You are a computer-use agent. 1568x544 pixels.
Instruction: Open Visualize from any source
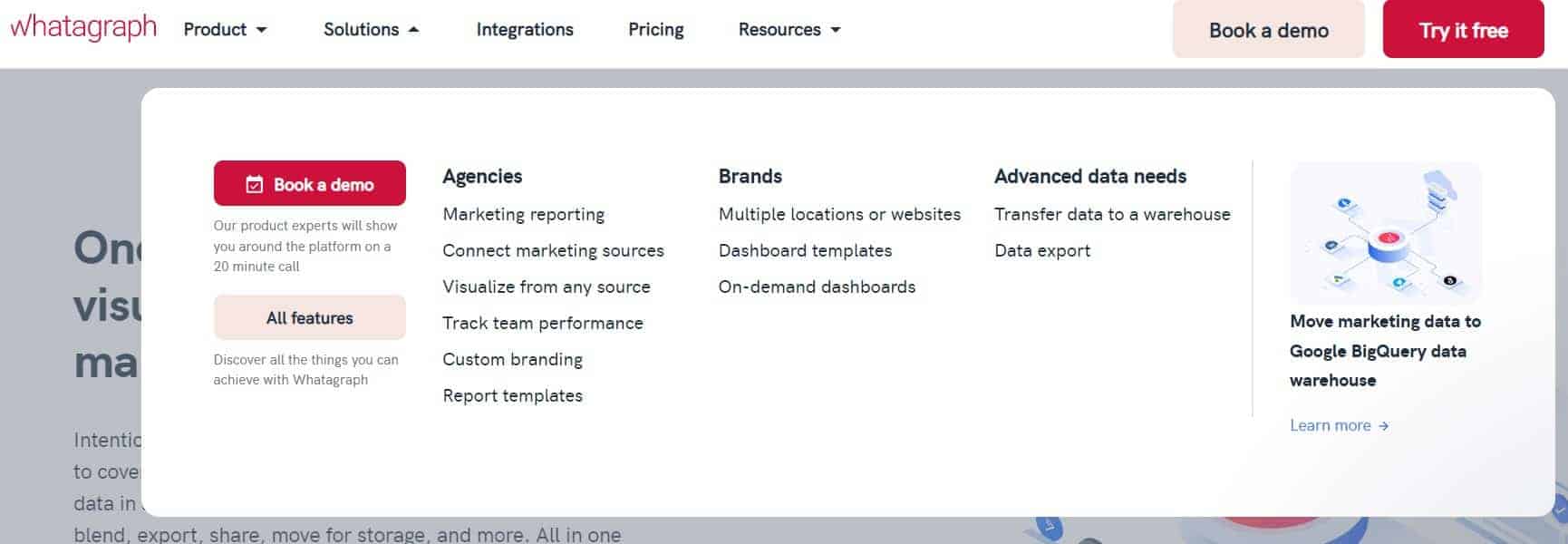[547, 287]
